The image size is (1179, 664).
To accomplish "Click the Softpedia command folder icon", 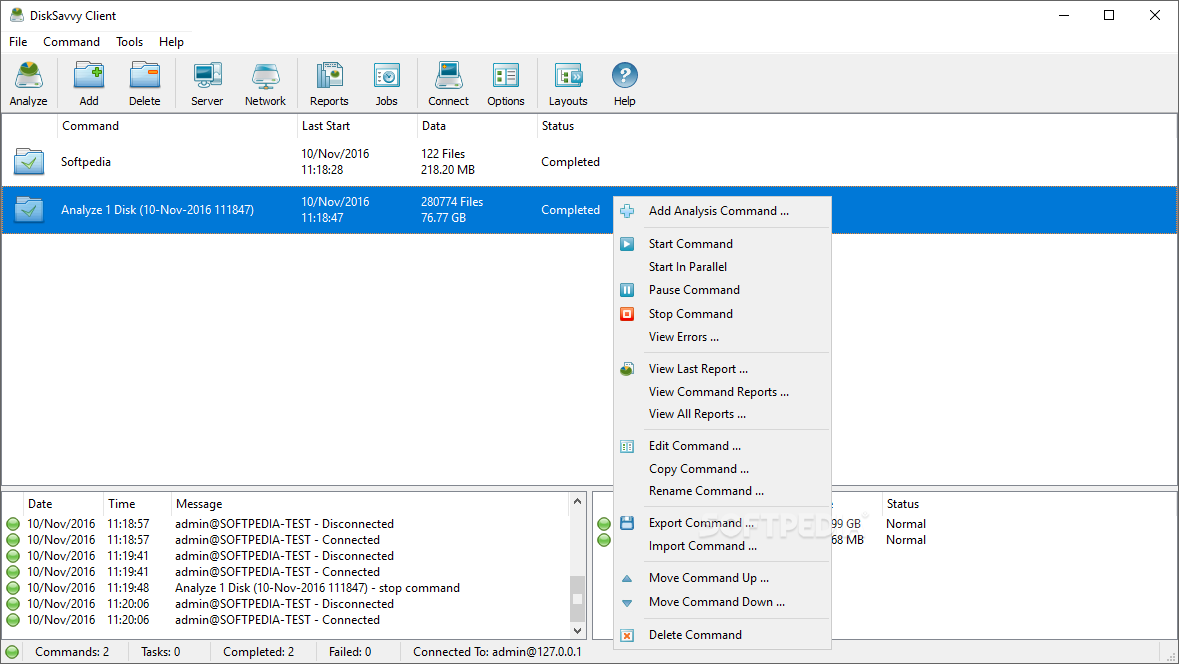I will point(29,161).
